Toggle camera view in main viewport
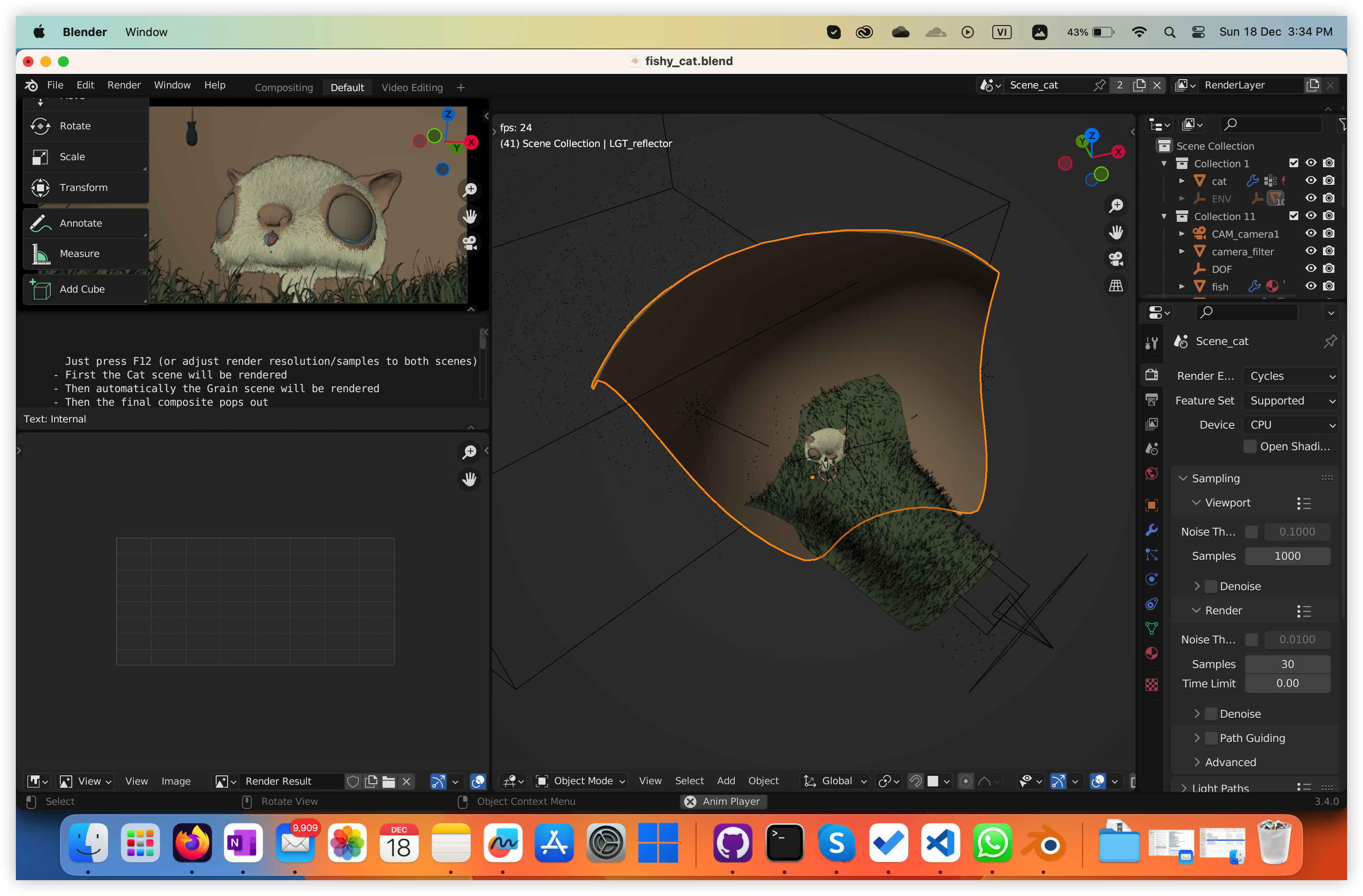 click(x=1116, y=259)
